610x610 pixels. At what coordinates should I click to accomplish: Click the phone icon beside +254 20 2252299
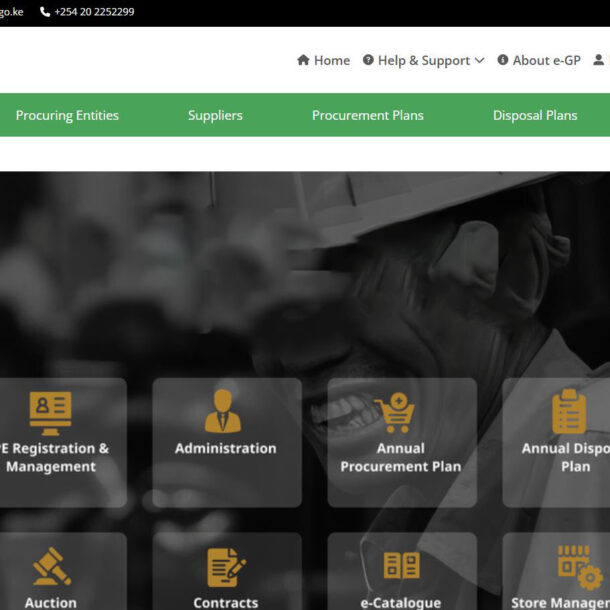[x=45, y=12]
